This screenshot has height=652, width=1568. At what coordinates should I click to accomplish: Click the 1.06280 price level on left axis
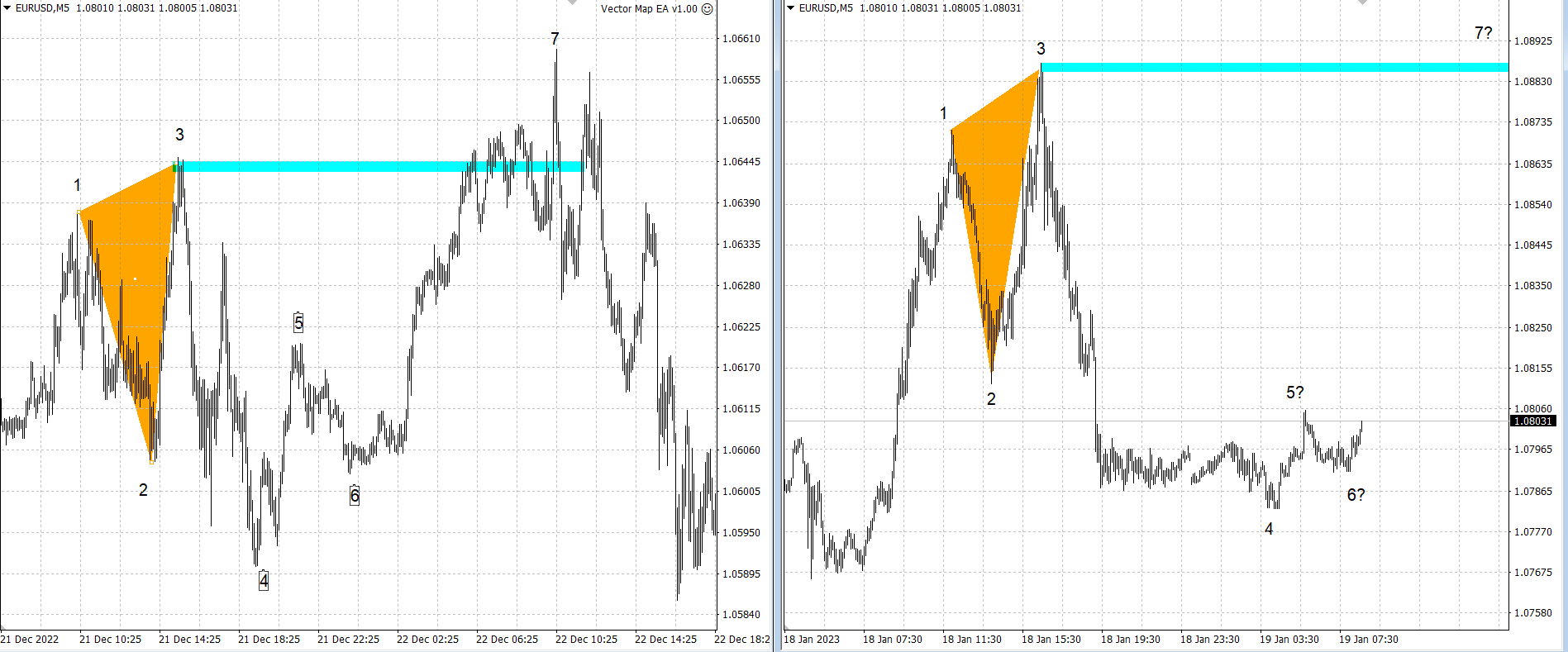point(741,286)
